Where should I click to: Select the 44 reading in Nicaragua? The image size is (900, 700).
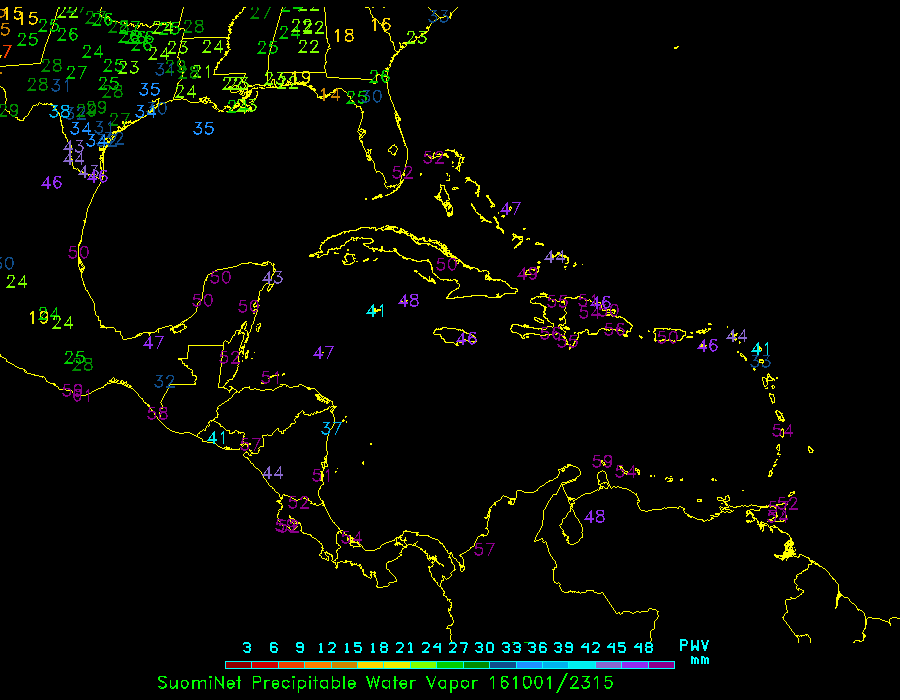(273, 473)
